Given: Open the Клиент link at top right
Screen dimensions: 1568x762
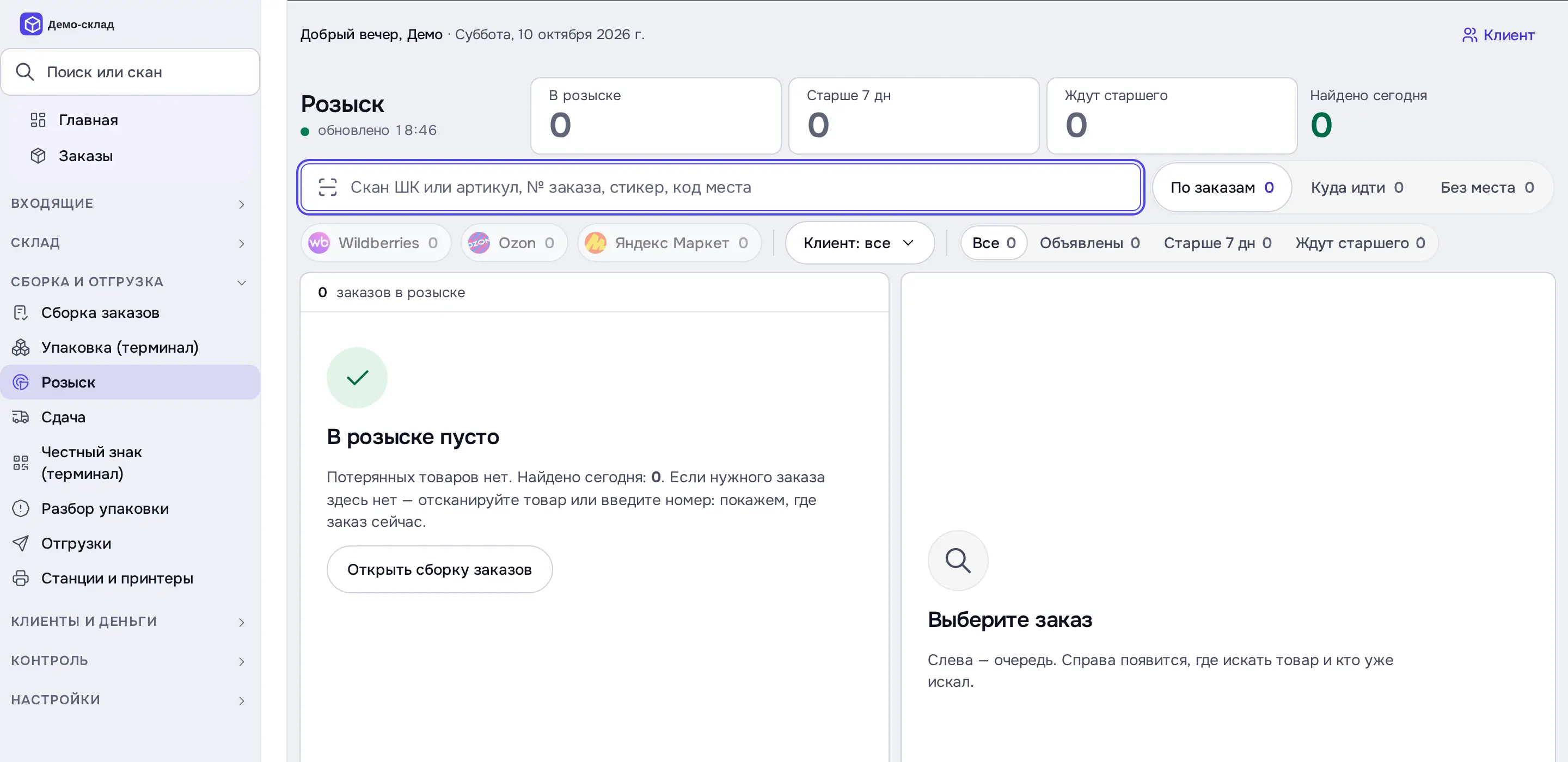Looking at the screenshot, I should (x=1498, y=35).
